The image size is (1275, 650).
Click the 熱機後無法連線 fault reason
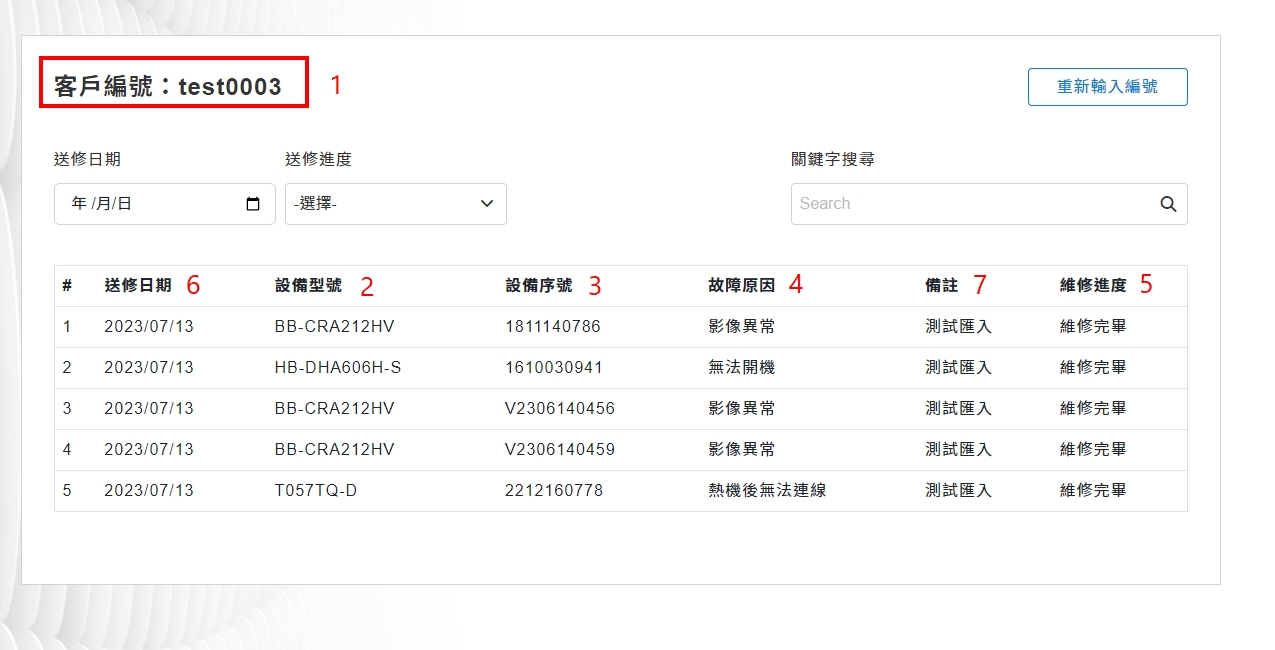pos(767,491)
